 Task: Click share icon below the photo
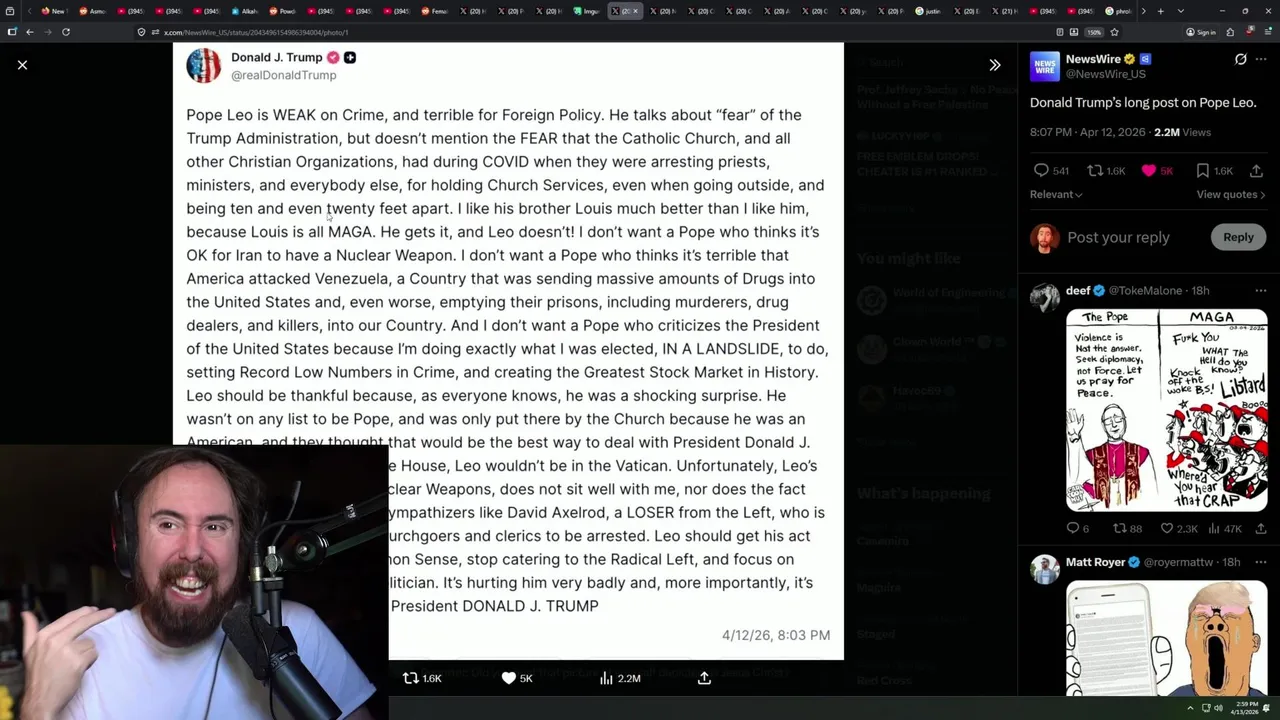(704, 678)
